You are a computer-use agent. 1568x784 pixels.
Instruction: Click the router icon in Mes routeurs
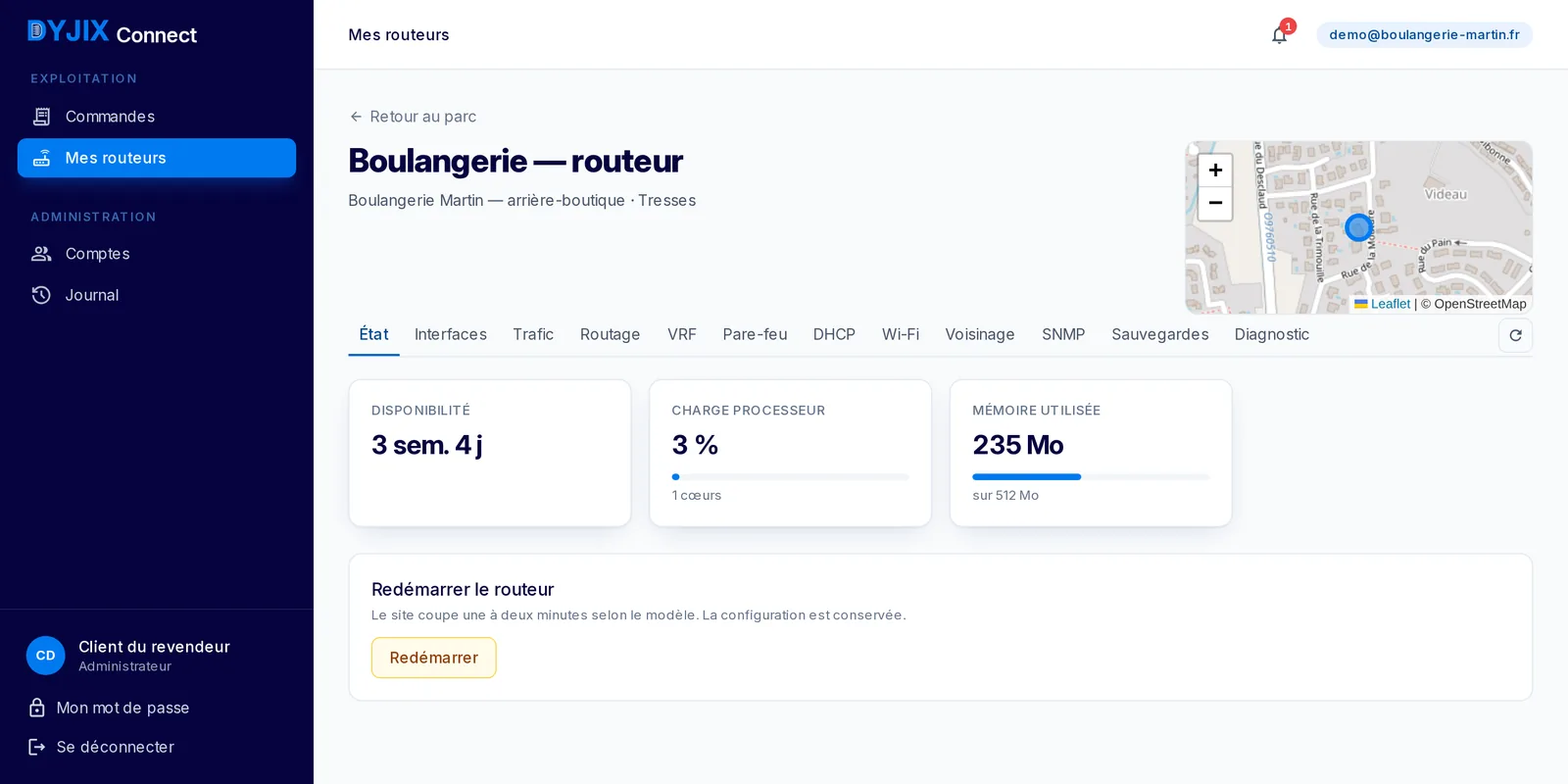click(x=41, y=158)
